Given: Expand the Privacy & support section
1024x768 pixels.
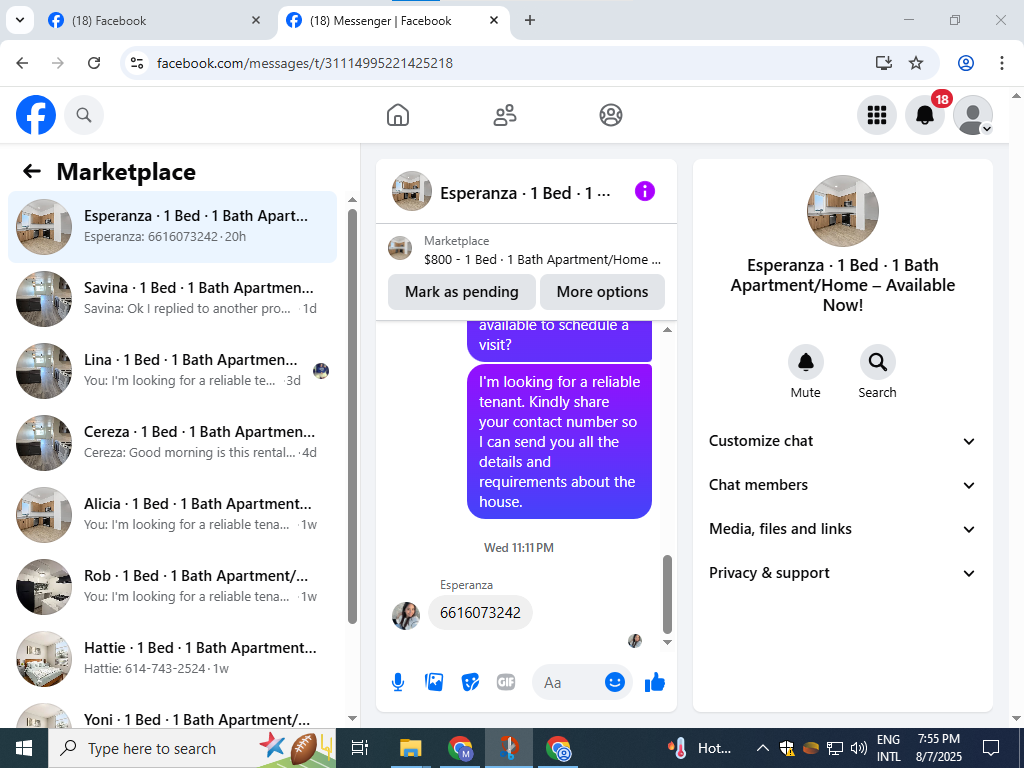Looking at the screenshot, I should pos(842,573).
